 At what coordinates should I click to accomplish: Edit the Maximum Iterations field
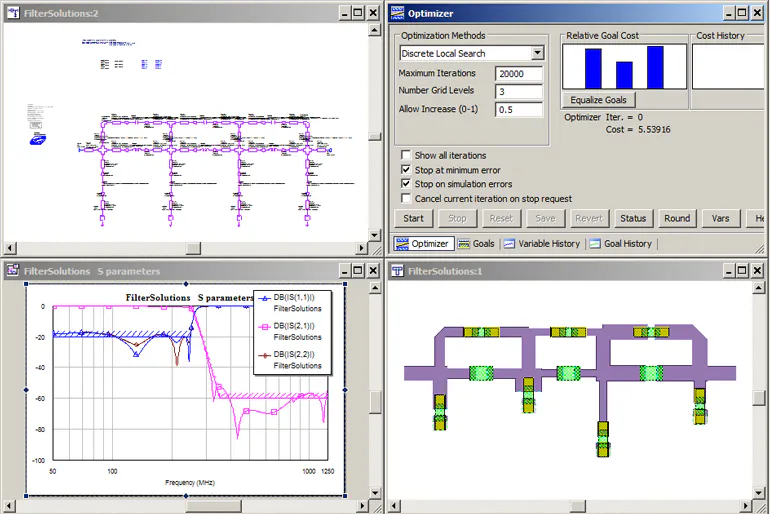(x=519, y=74)
